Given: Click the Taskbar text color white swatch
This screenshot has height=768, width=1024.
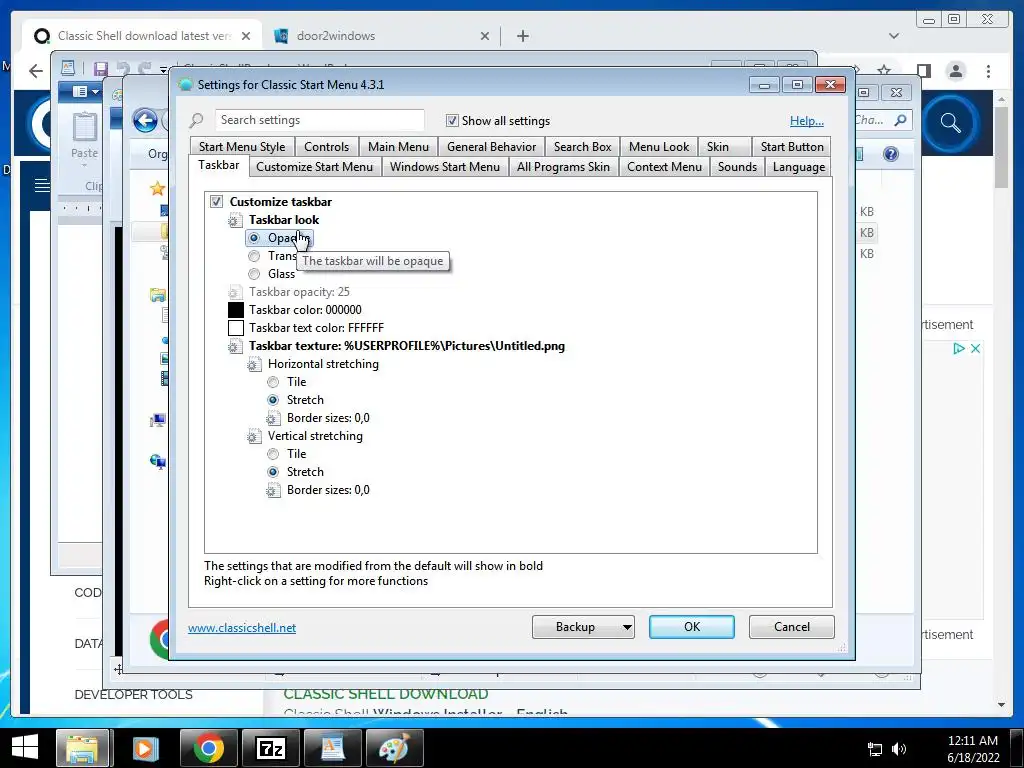Looking at the screenshot, I should tap(236, 328).
